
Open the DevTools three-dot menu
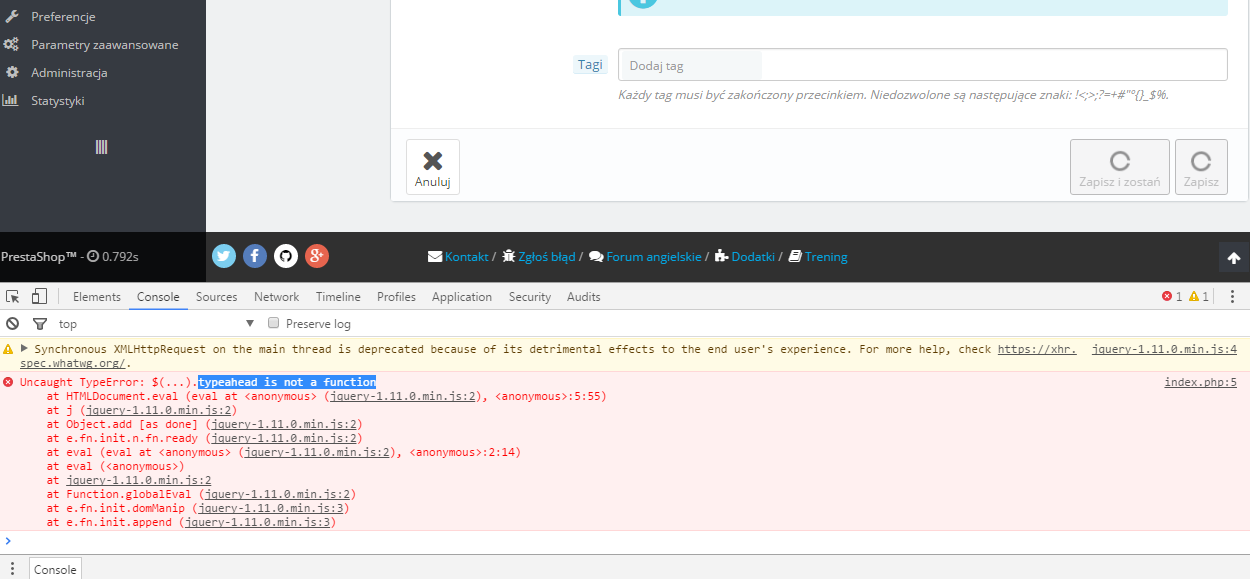(1233, 297)
